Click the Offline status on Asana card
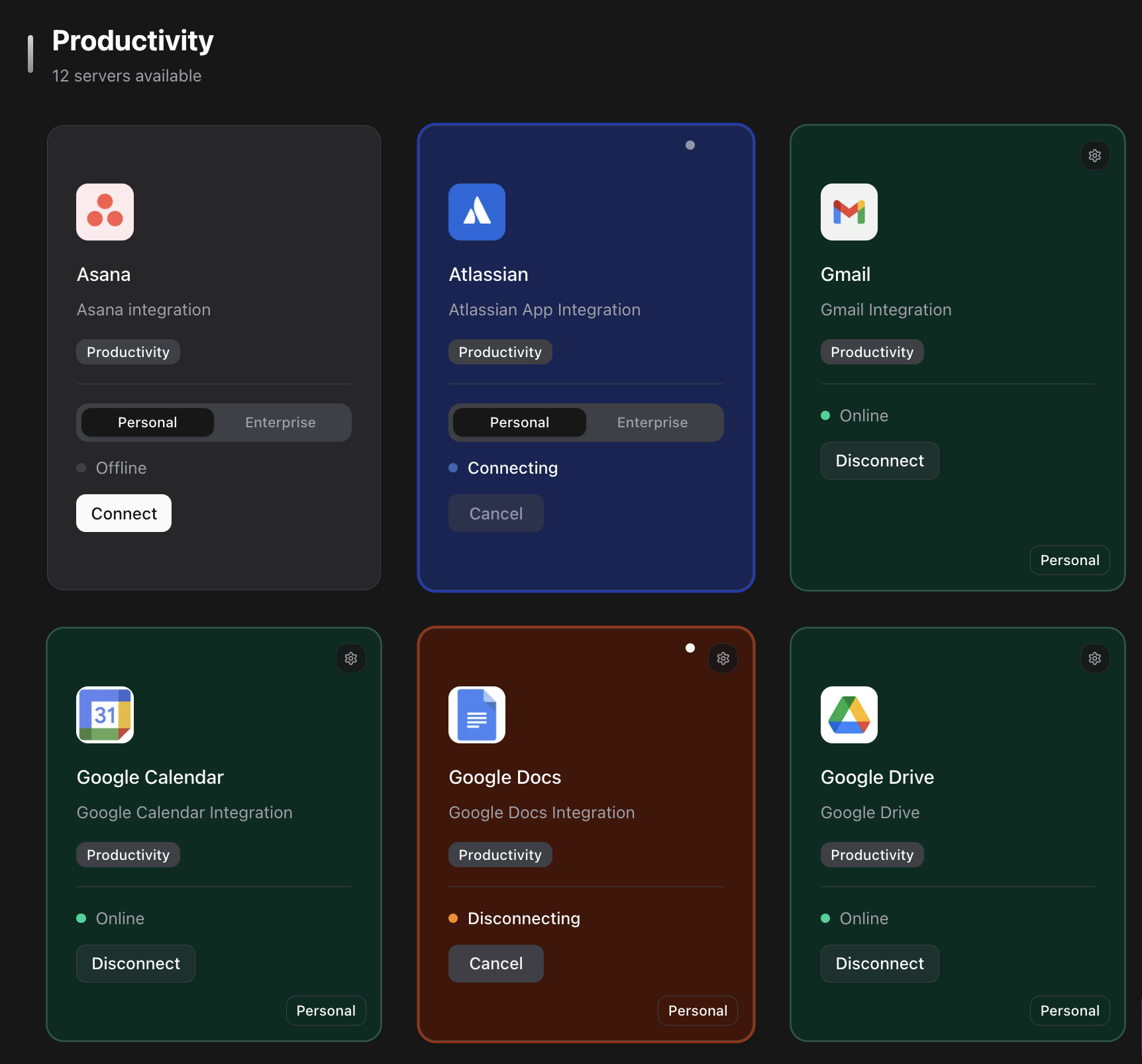Image resolution: width=1142 pixels, height=1064 pixels. pyautogui.click(x=111, y=468)
